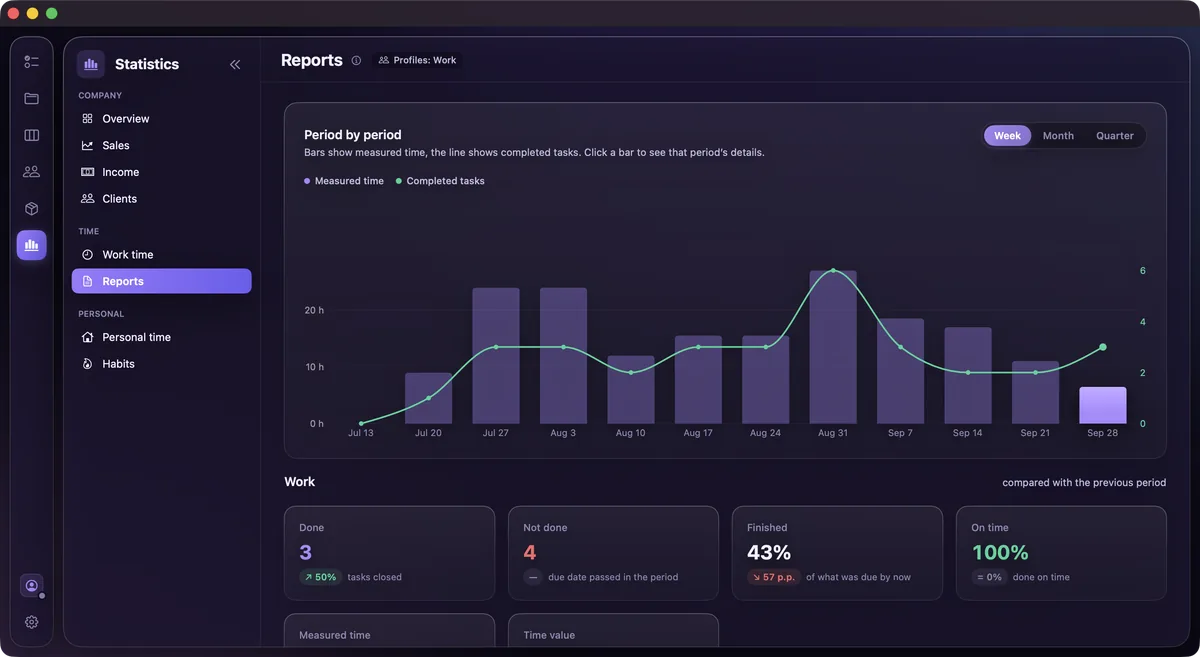Open the folder icon in left rail
The height and width of the screenshot is (657, 1200).
tap(31, 99)
